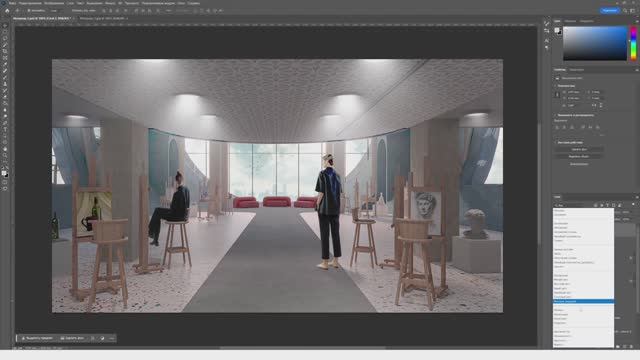Viewport: 640px width, 360px height.
Task: Switch to the Градиенты tab
Action: point(587,21)
